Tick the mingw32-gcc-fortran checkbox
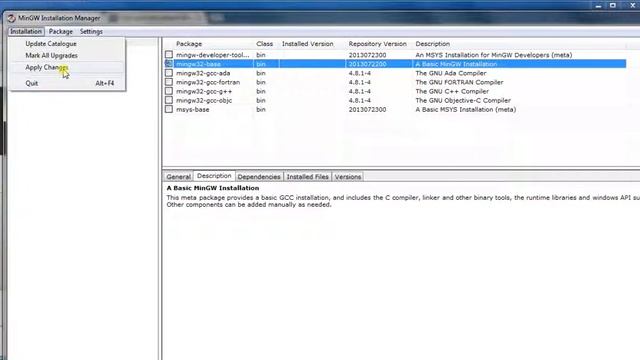The height and width of the screenshot is (360, 640). tap(169, 82)
